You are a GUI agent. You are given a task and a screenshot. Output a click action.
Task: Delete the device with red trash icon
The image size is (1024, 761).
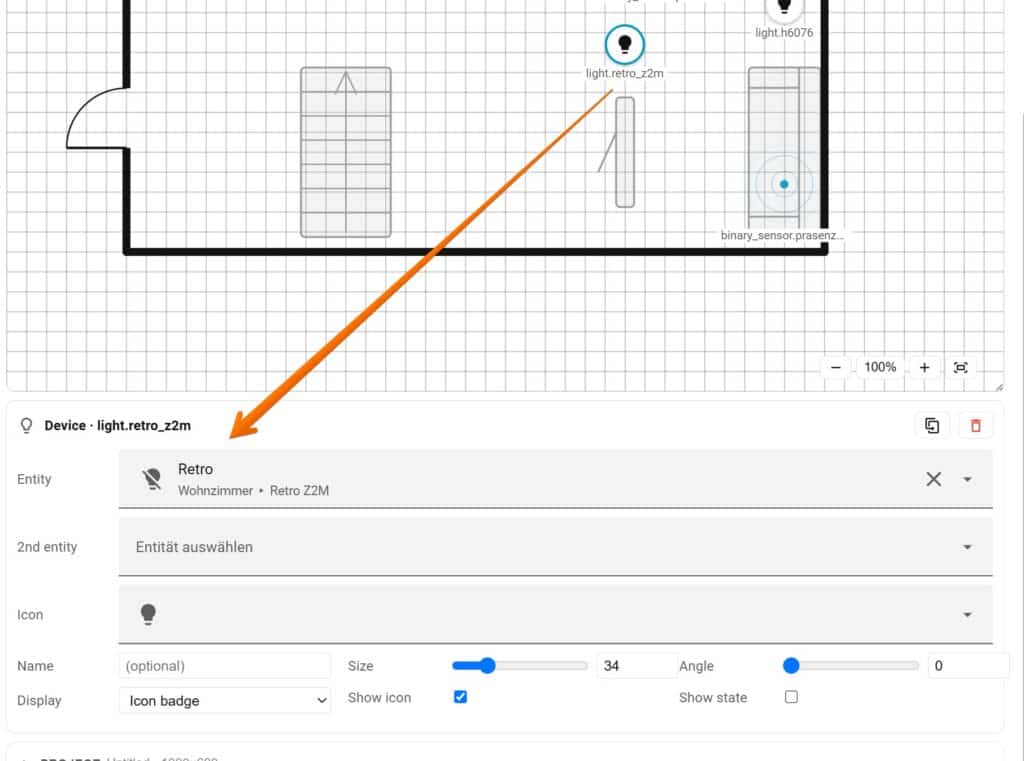click(x=976, y=425)
